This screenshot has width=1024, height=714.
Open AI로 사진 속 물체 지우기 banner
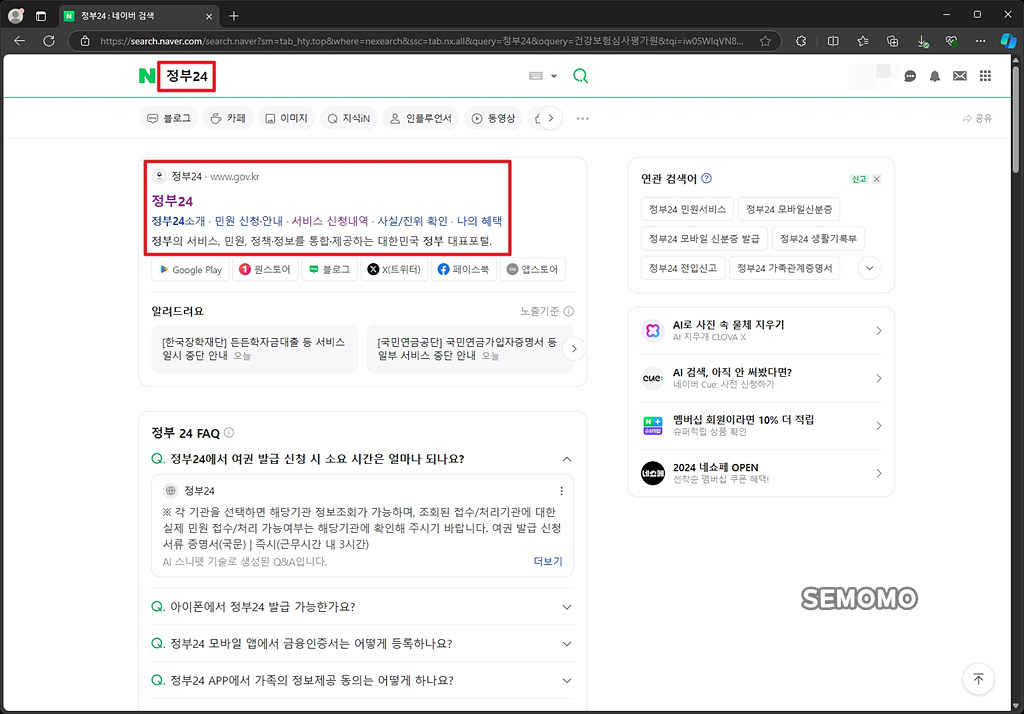coord(761,331)
